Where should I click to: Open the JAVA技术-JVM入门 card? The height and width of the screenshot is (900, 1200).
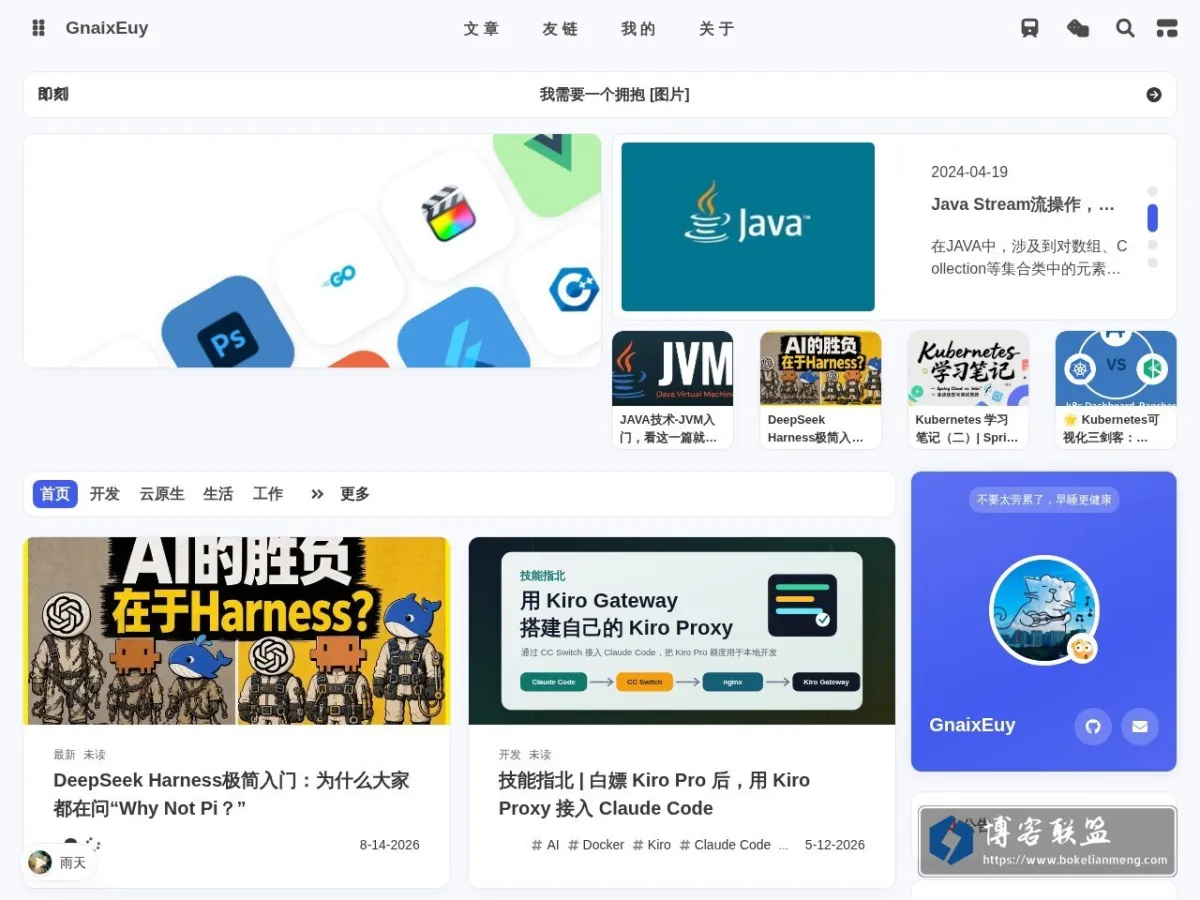coord(672,390)
